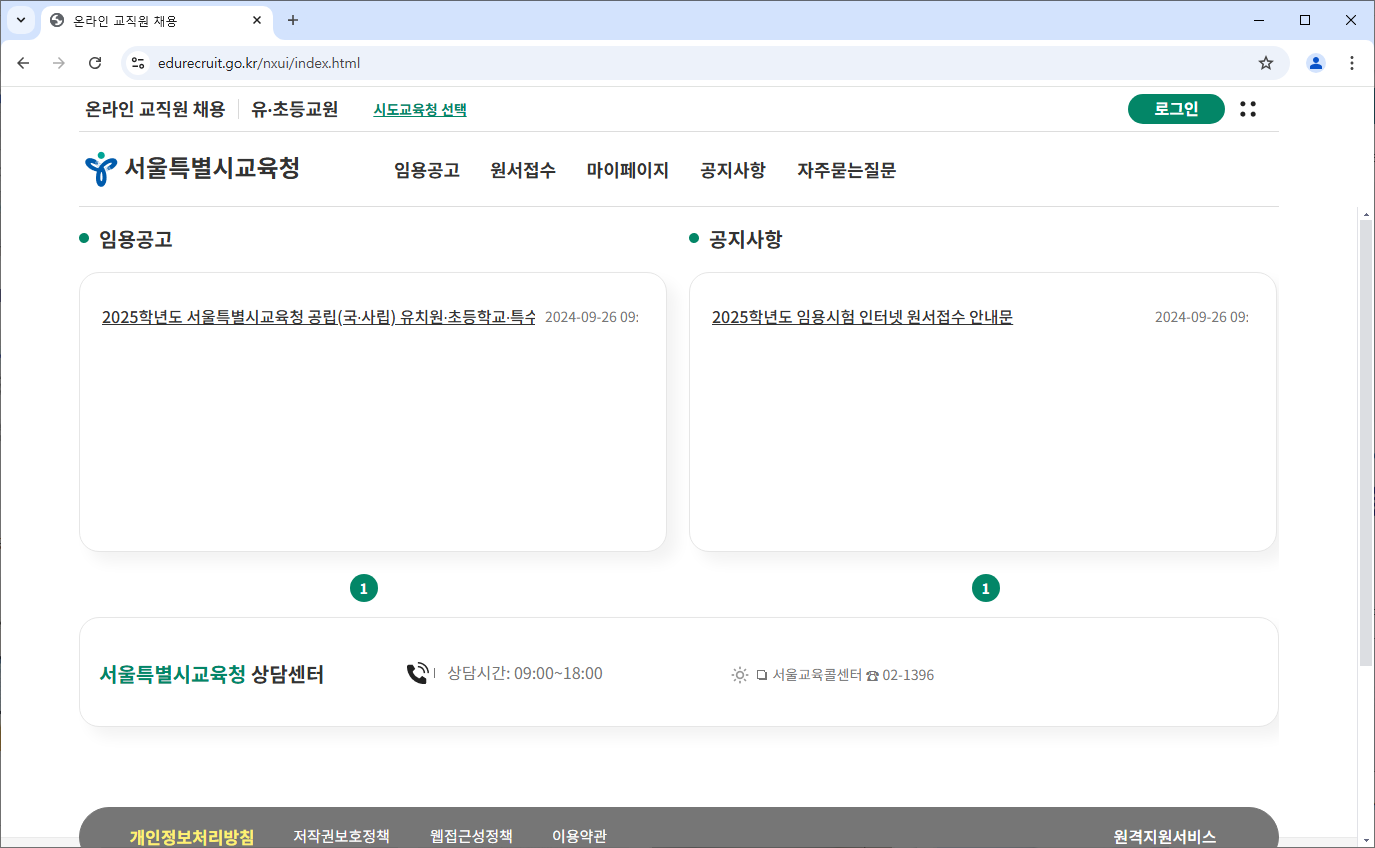This screenshot has height=848, width=1375.
Task: Click the 시도교육청 선택 link
Action: pyautogui.click(x=420, y=110)
